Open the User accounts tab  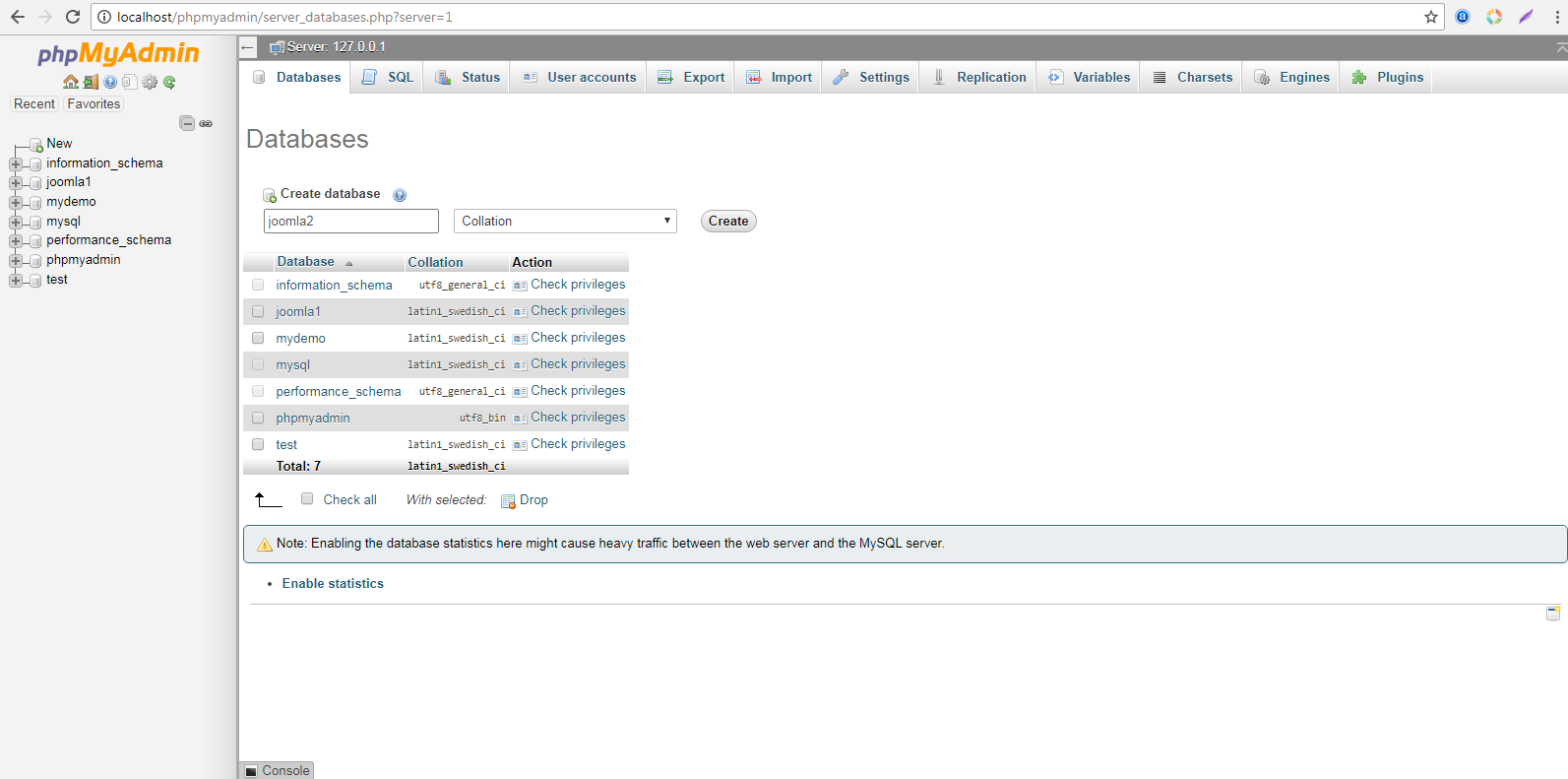pos(579,78)
